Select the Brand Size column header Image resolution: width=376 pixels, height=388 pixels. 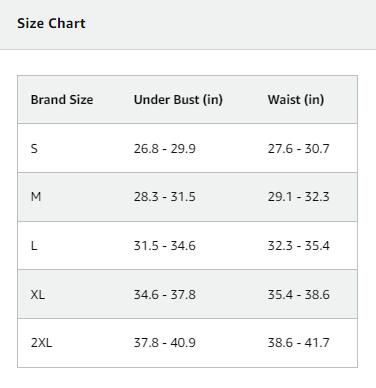pos(62,100)
